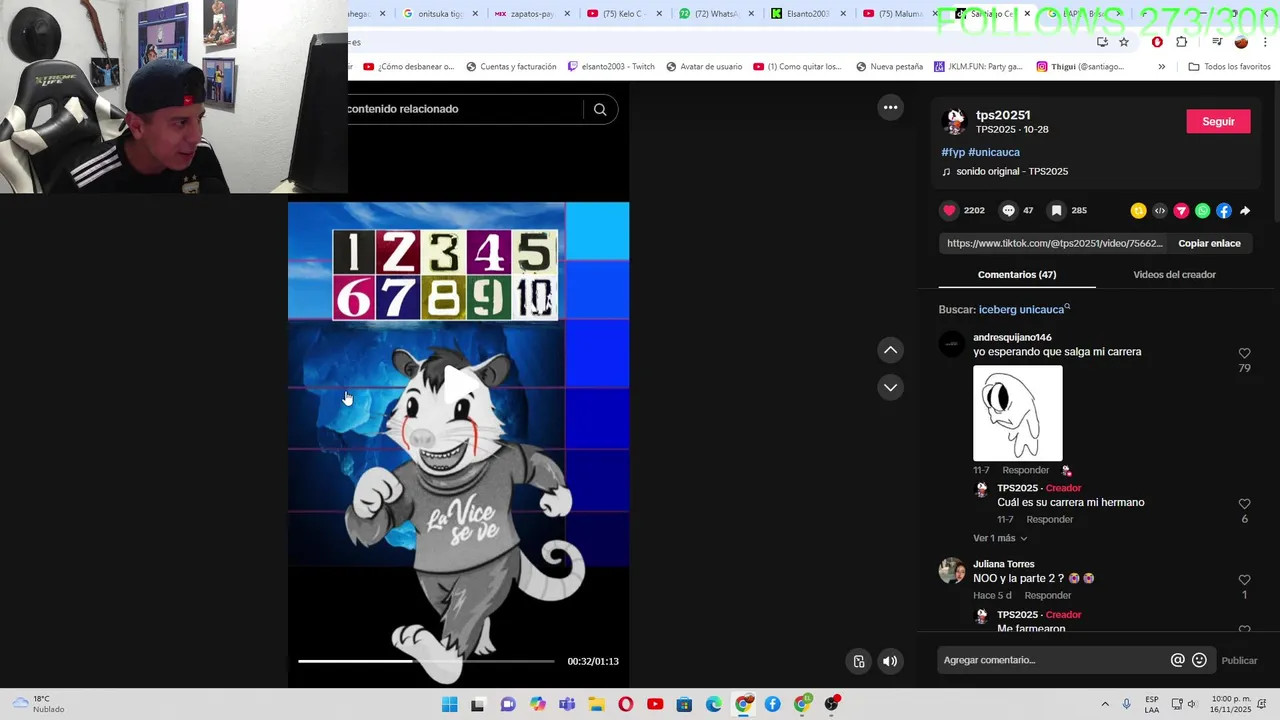Image resolution: width=1280 pixels, height=720 pixels.
Task: Open the Chrome profile avatar
Action: pos(1241,42)
